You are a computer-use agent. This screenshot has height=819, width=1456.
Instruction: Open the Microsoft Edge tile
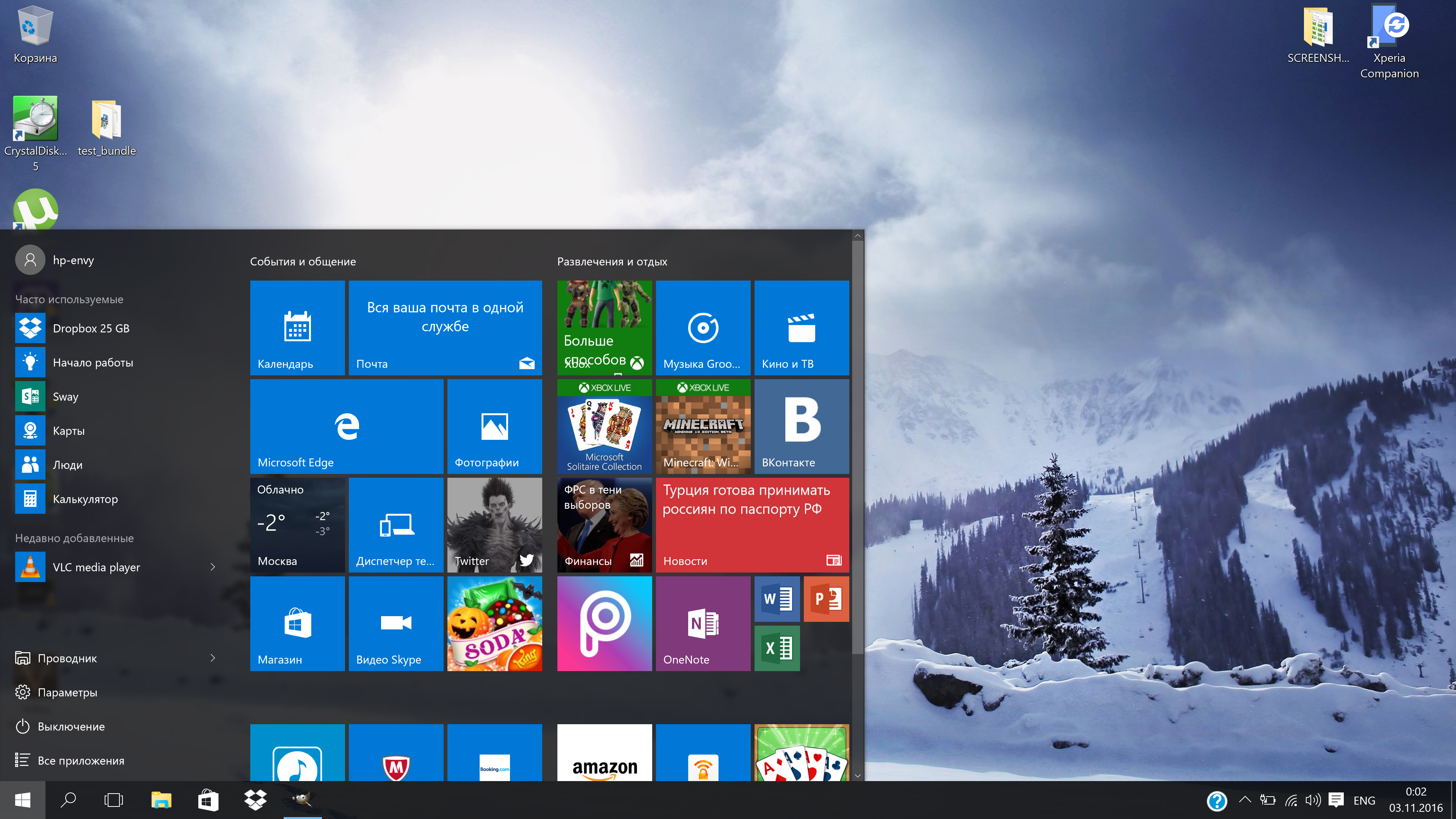pyautogui.click(x=346, y=426)
